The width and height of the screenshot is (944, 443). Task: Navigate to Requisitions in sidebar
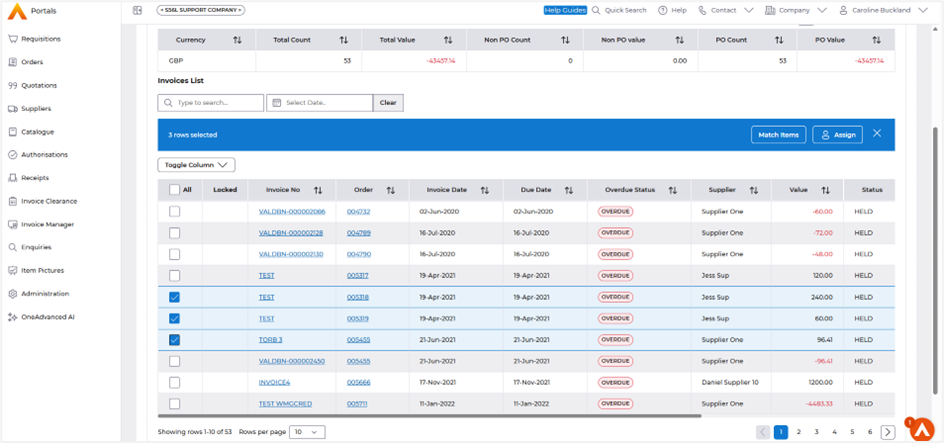coord(41,39)
